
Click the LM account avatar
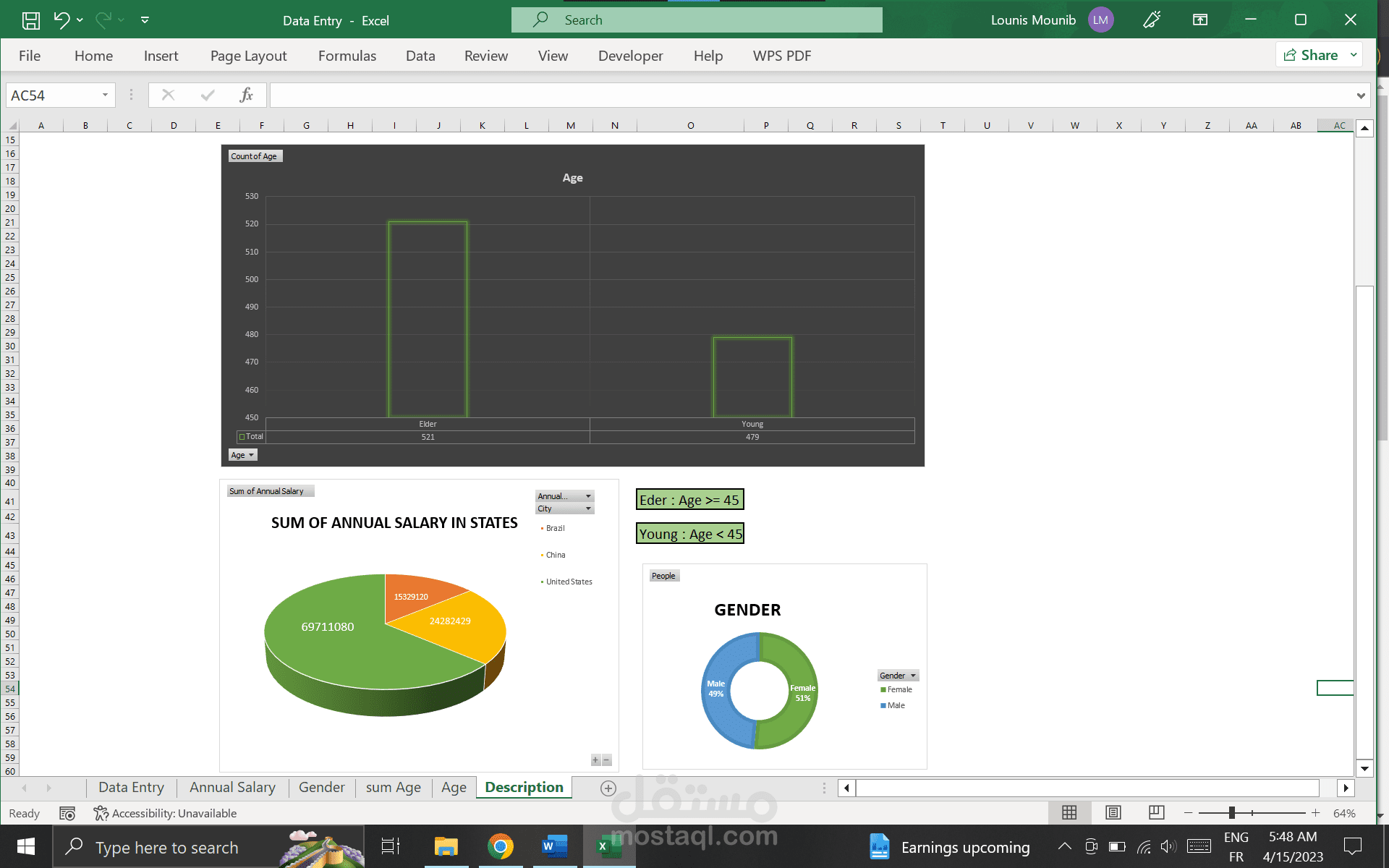pos(1100,20)
